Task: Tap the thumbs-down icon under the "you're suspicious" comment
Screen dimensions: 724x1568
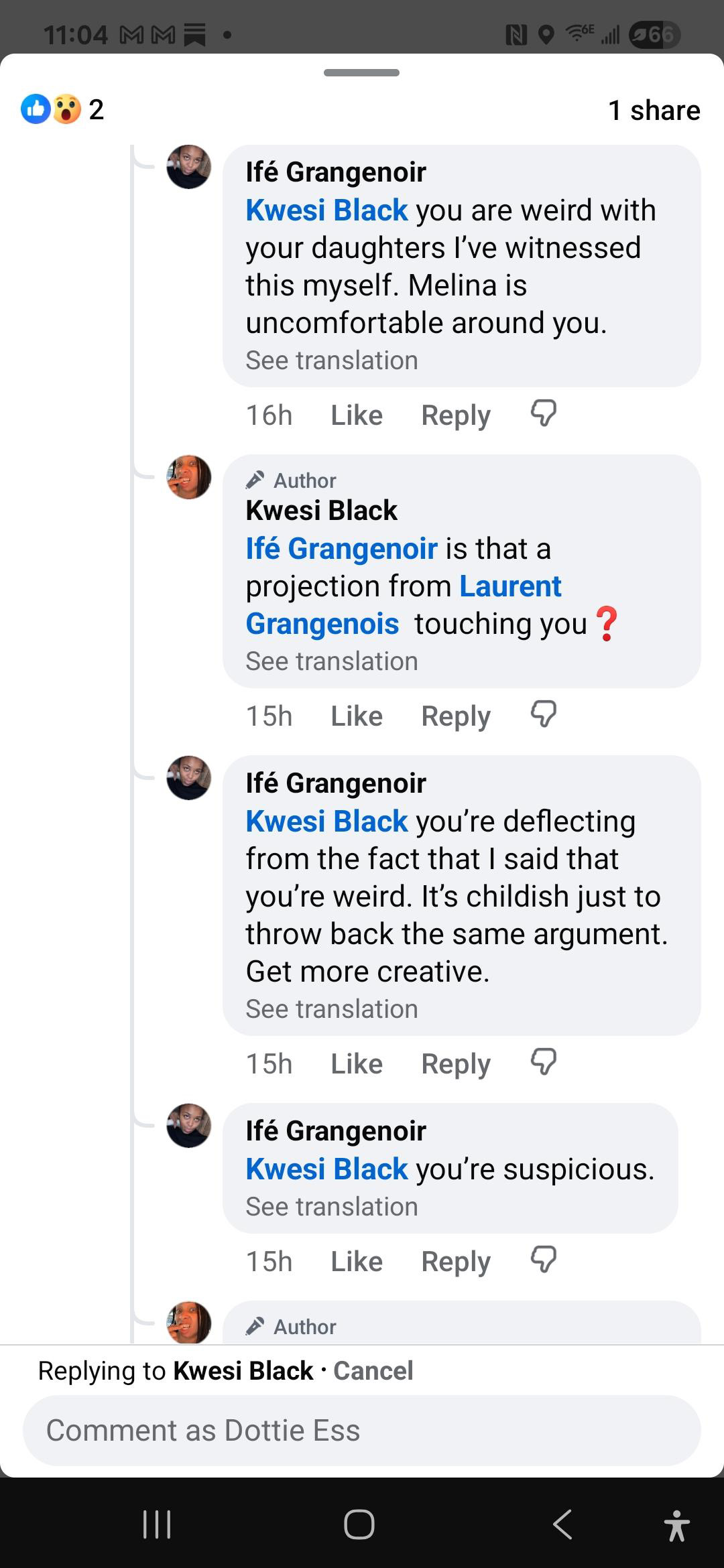Action: click(x=543, y=1260)
